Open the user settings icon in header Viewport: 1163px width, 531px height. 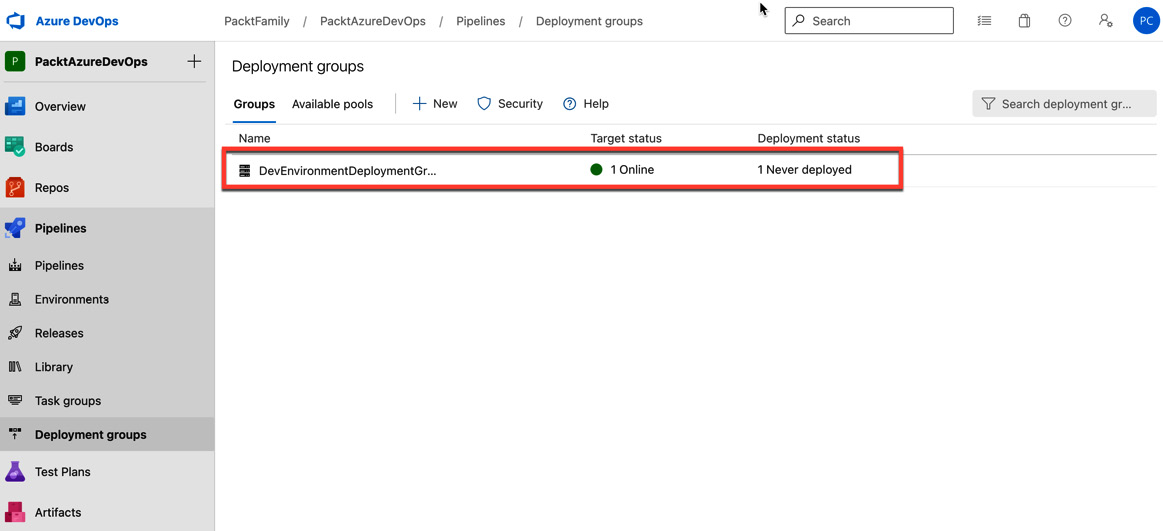1105,21
